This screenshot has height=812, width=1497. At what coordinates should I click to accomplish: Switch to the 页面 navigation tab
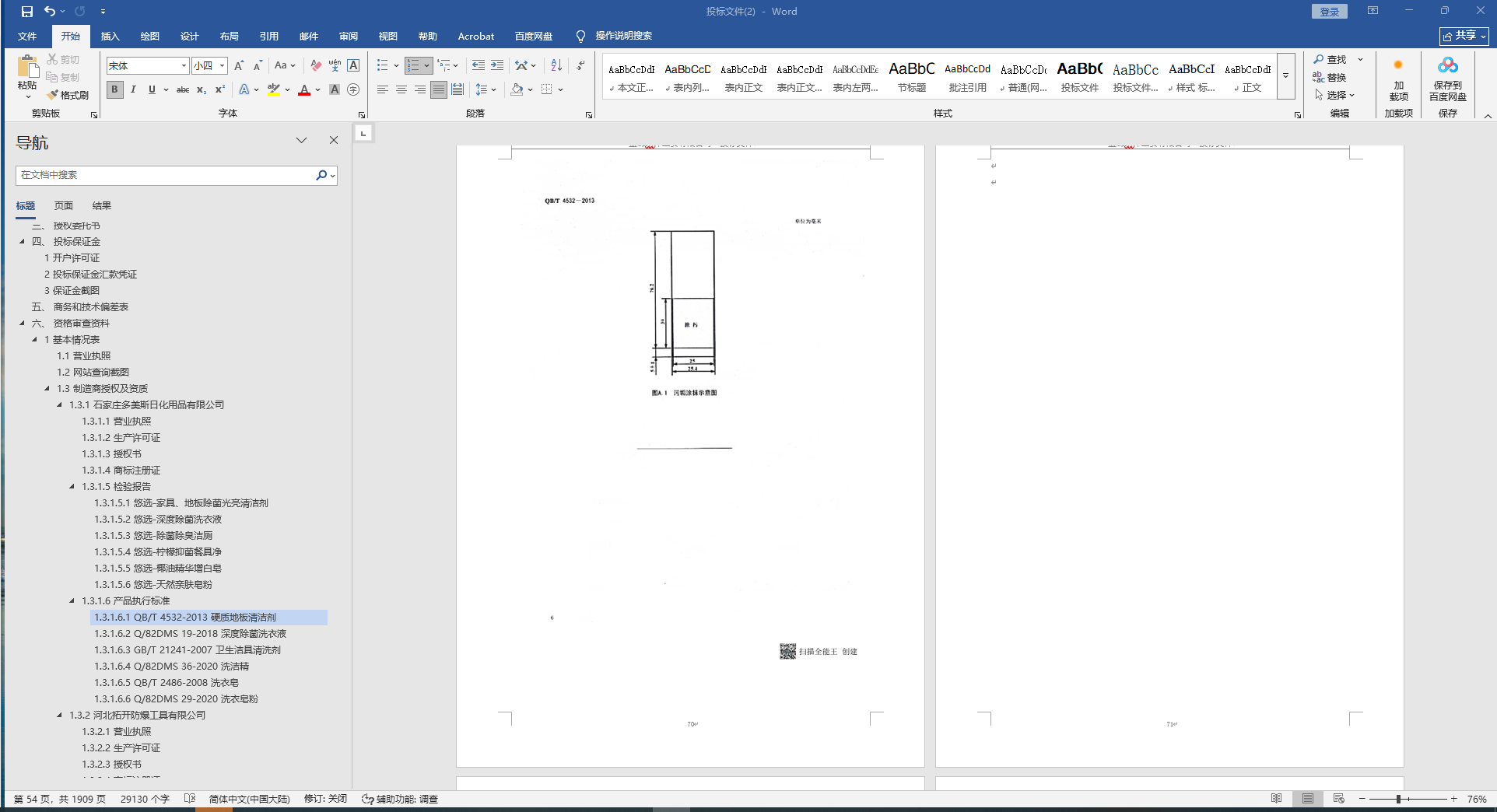[x=64, y=205]
